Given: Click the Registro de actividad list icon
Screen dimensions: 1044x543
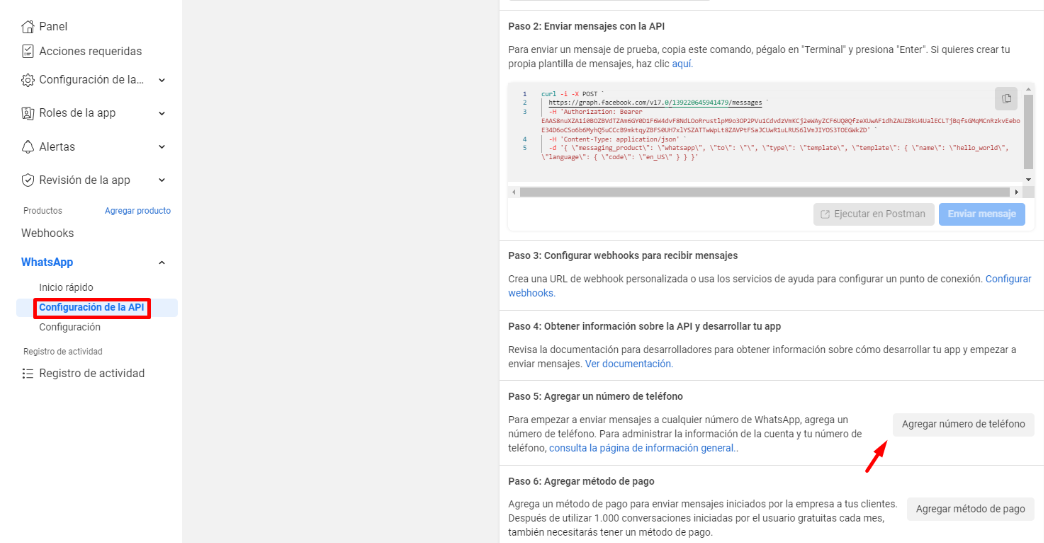Looking at the screenshot, I should (x=28, y=374).
